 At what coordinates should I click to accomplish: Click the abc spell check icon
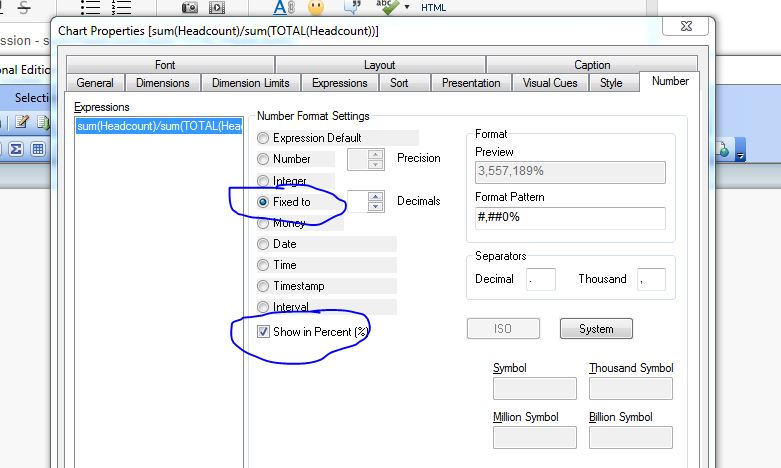pyautogui.click(x=387, y=6)
